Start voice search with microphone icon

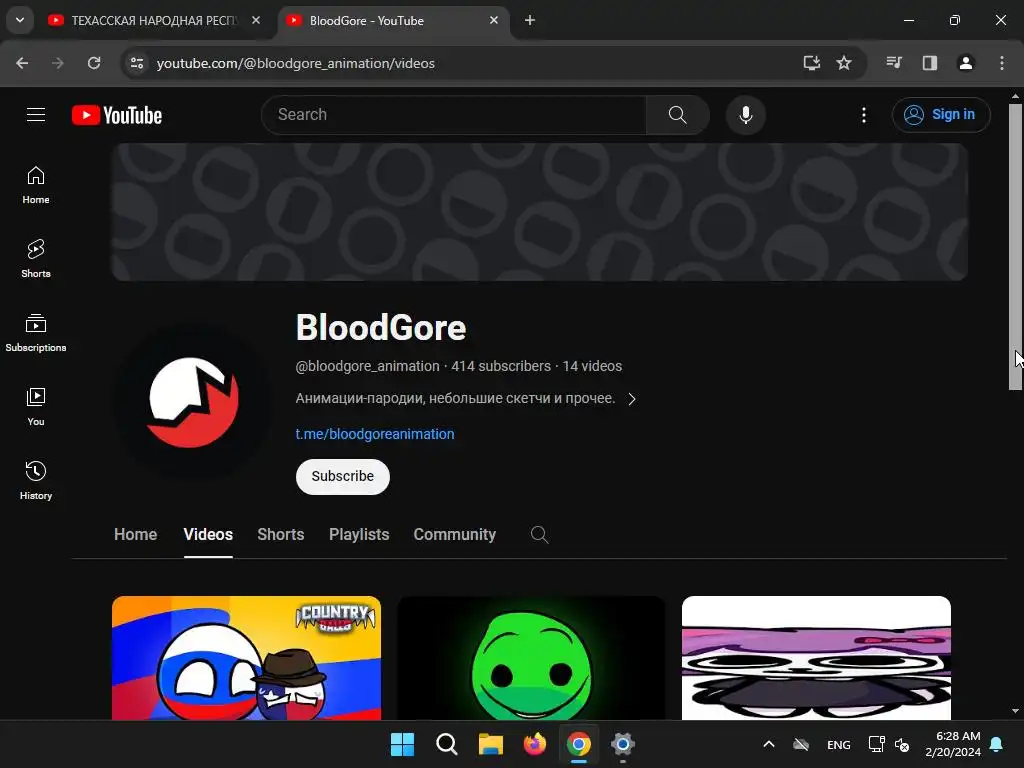(x=745, y=115)
